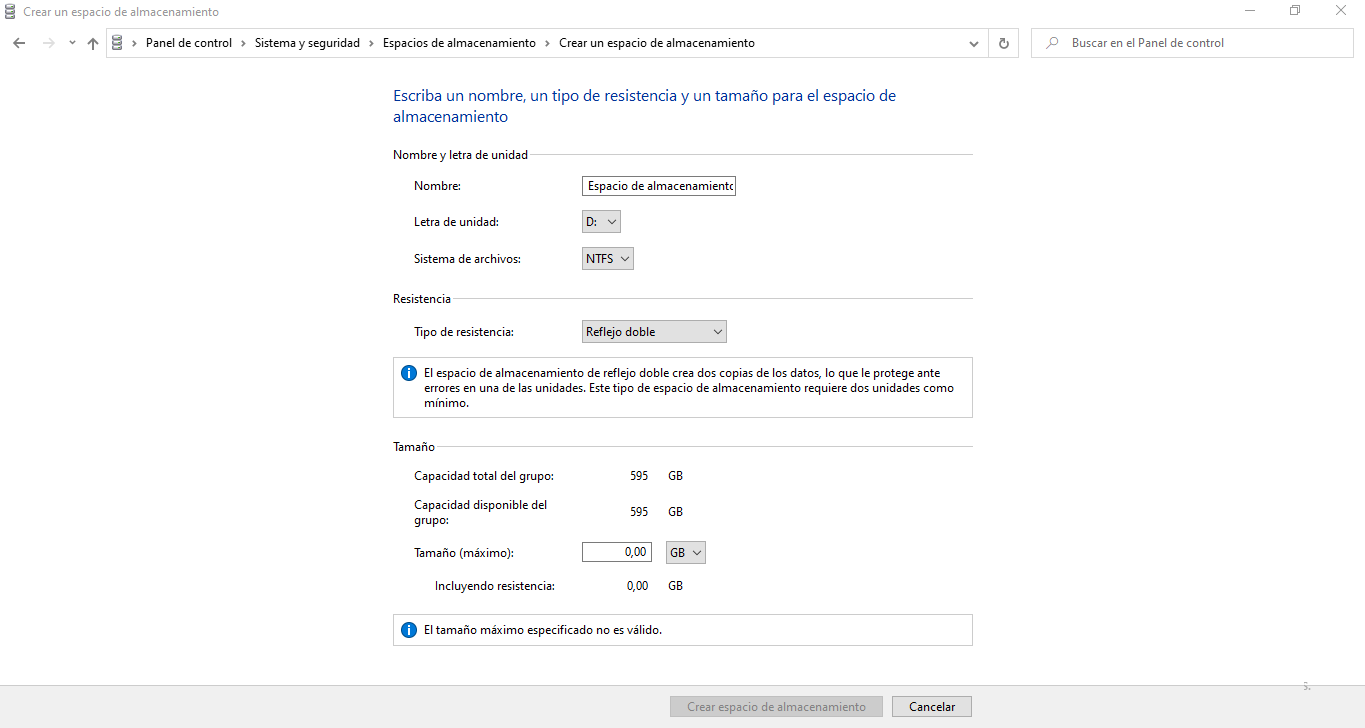The image size is (1365, 728).
Task: Click the info icon beside the mirror description
Action: pyautogui.click(x=408, y=373)
